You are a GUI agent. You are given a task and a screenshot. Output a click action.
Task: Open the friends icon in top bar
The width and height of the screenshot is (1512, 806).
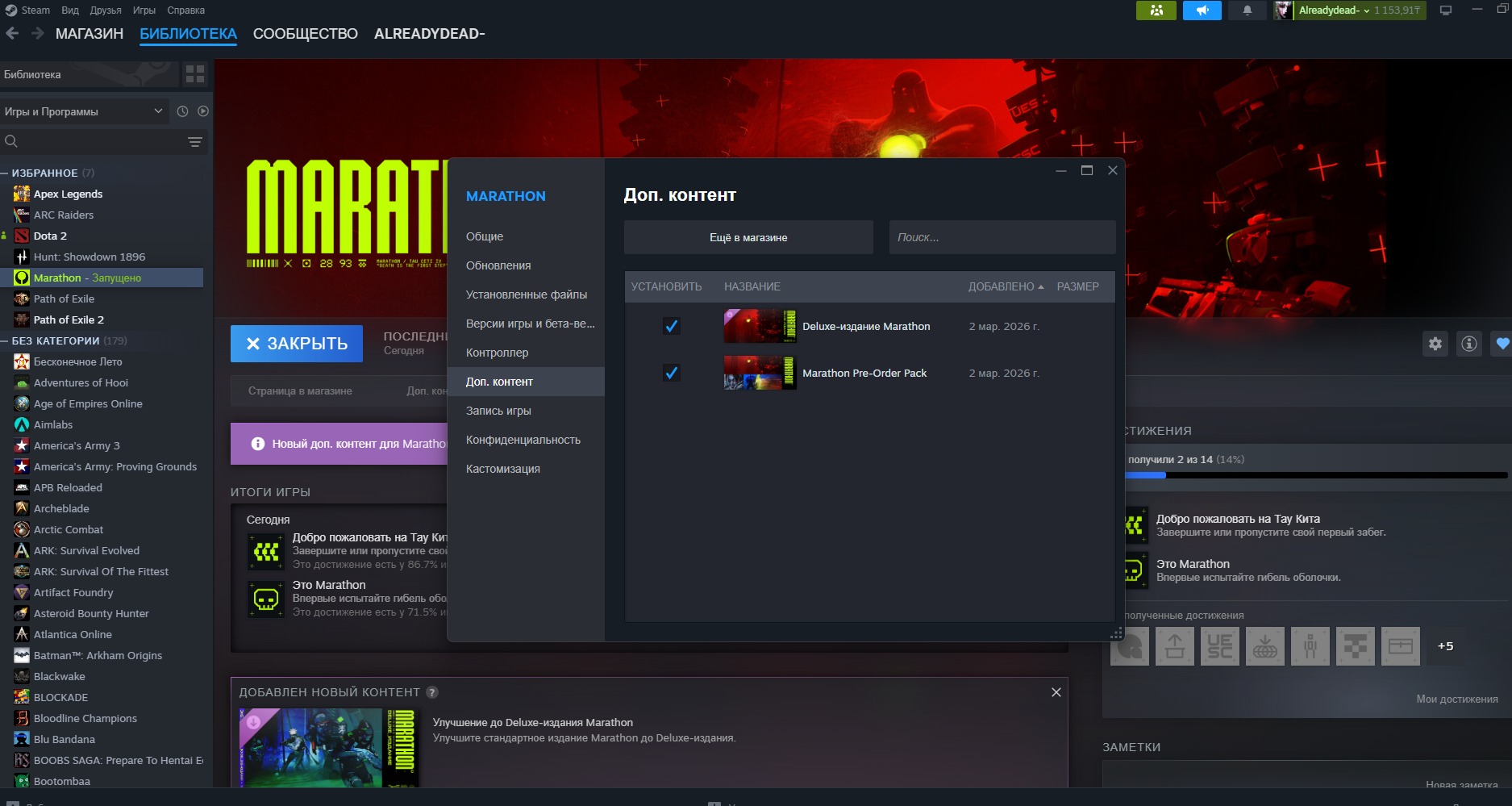point(1156,10)
